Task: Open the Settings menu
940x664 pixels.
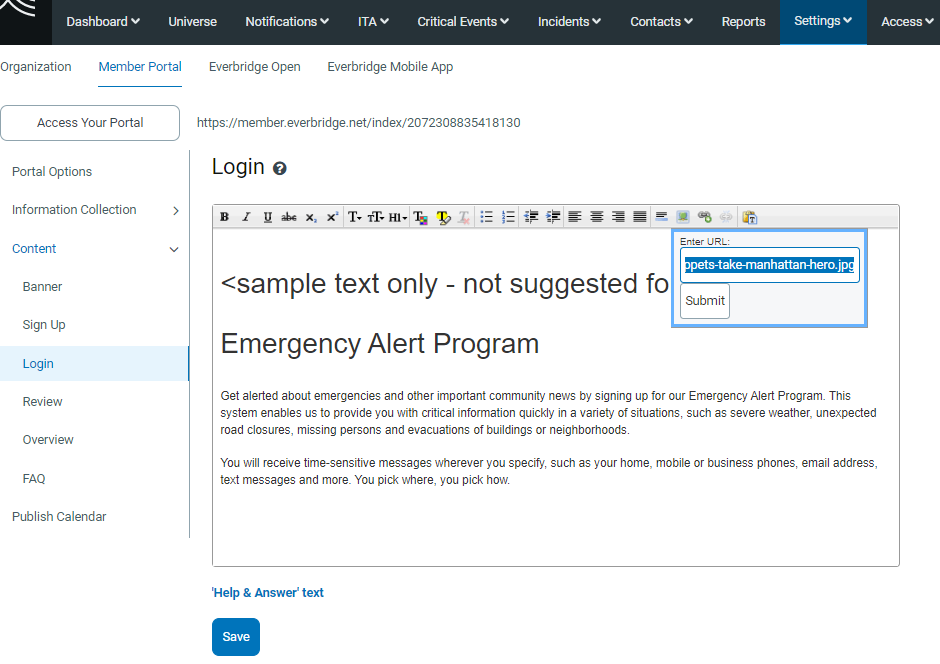Action: pyautogui.click(x=823, y=21)
